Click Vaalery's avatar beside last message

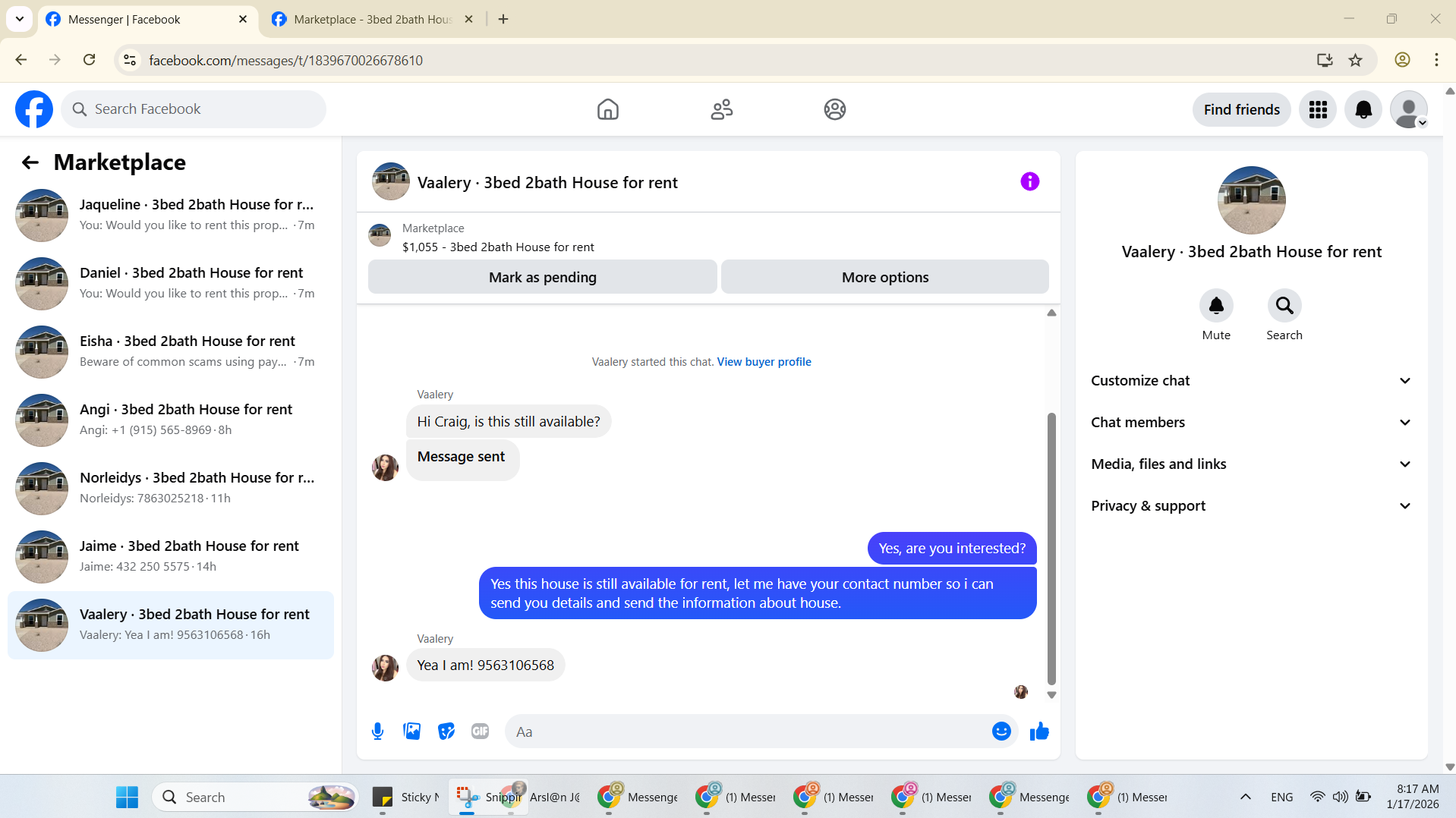pos(385,668)
